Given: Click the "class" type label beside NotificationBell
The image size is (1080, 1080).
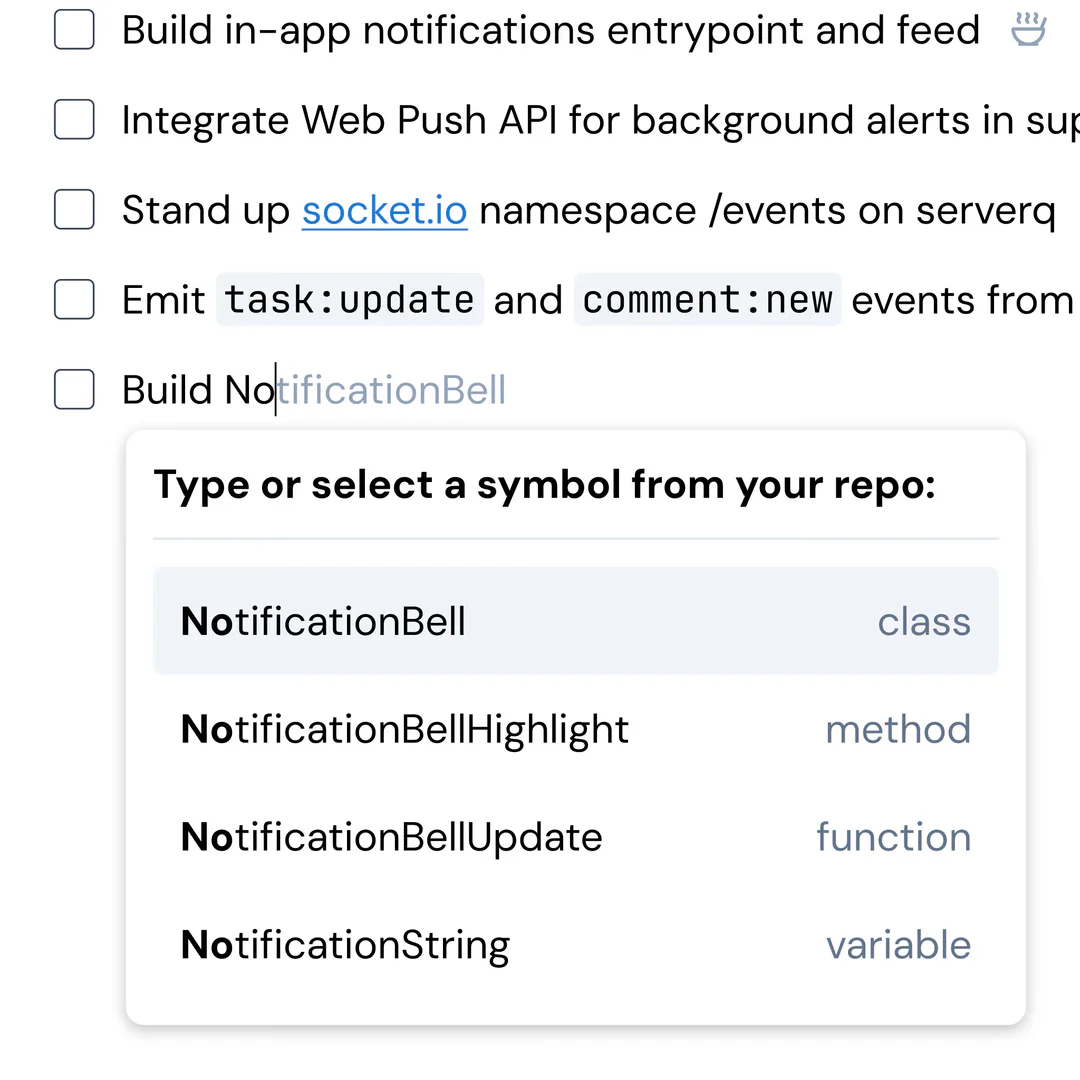Looking at the screenshot, I should pos(923,621).
